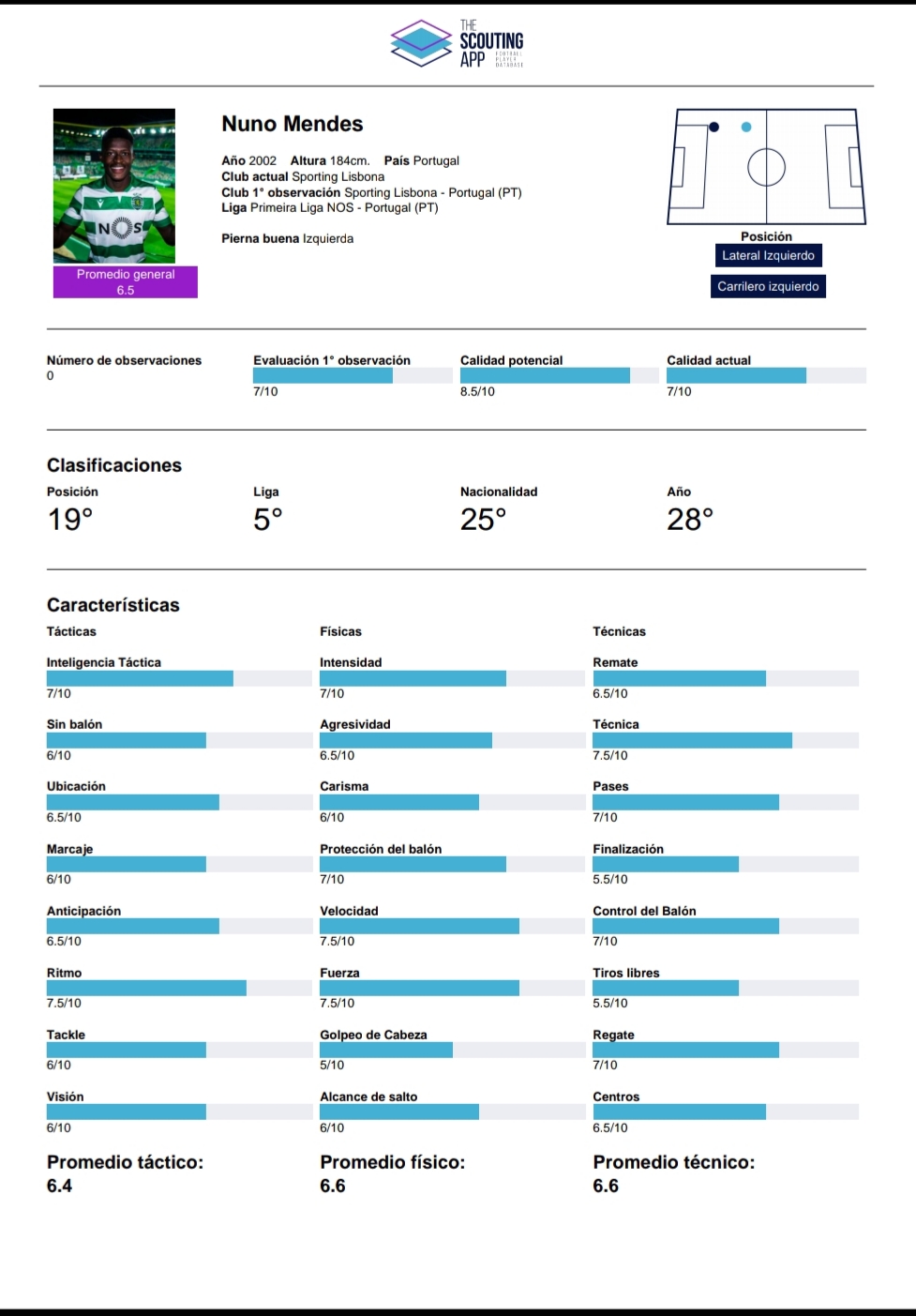916x1316 pixels.
Task: Click the center circle of the pitch diagram
Action: [766, 168]
